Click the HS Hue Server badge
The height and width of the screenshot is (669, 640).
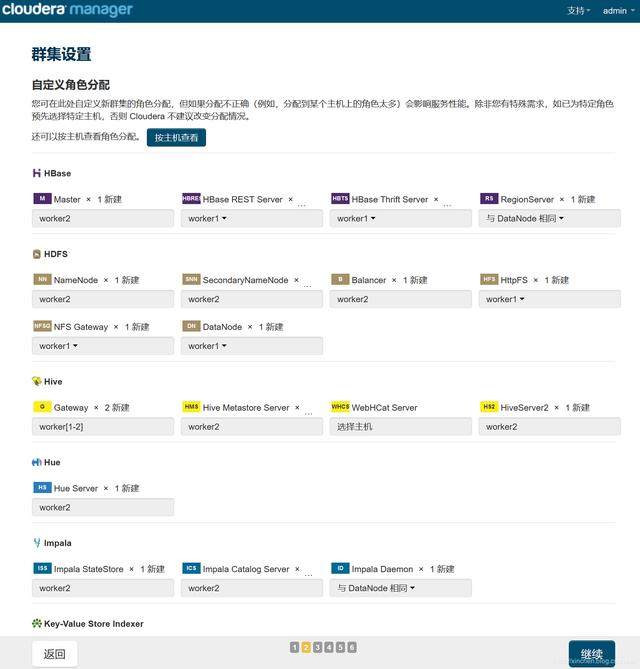42,487
